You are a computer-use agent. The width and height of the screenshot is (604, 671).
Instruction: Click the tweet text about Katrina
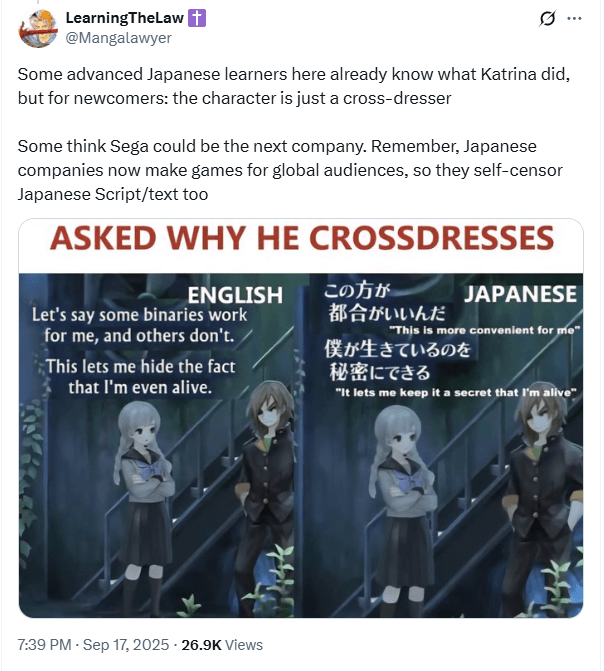tap(294, 86)
